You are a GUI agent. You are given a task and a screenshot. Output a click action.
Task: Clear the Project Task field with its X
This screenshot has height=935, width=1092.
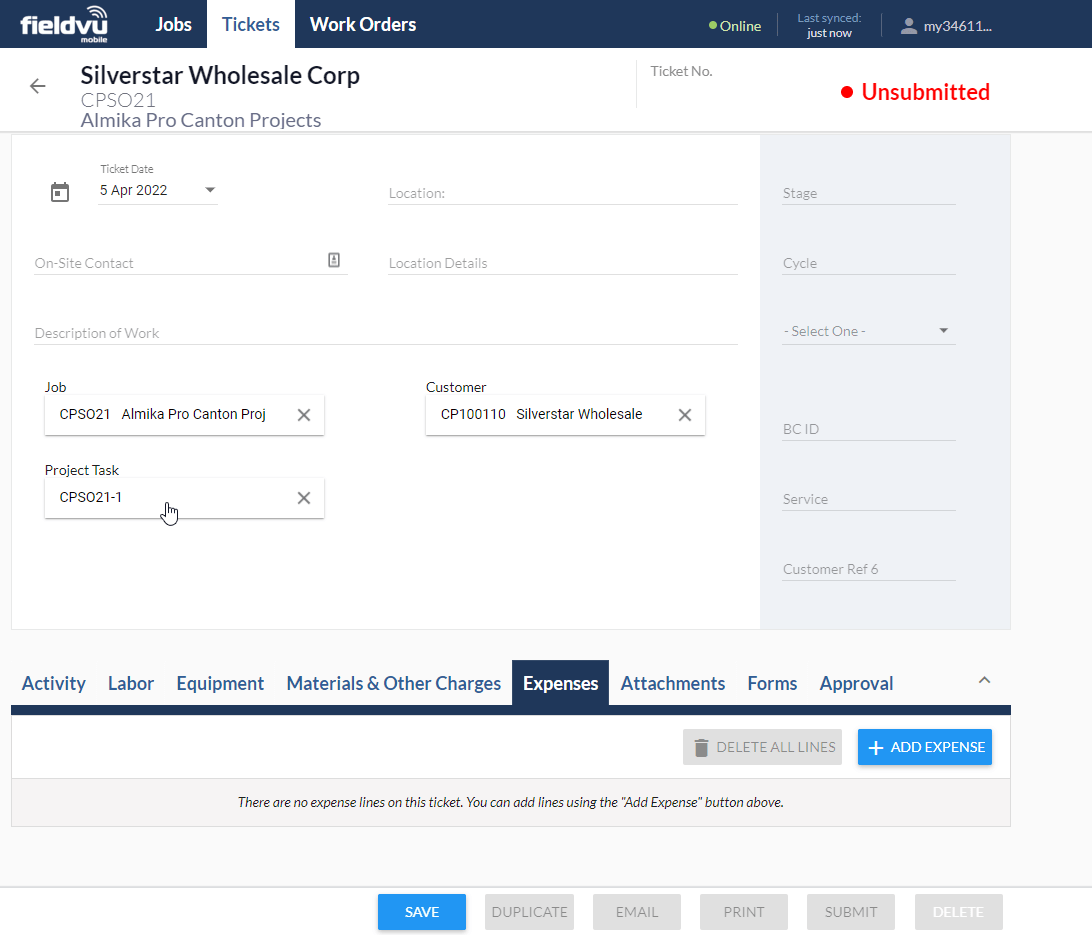(x=304, y=498)
